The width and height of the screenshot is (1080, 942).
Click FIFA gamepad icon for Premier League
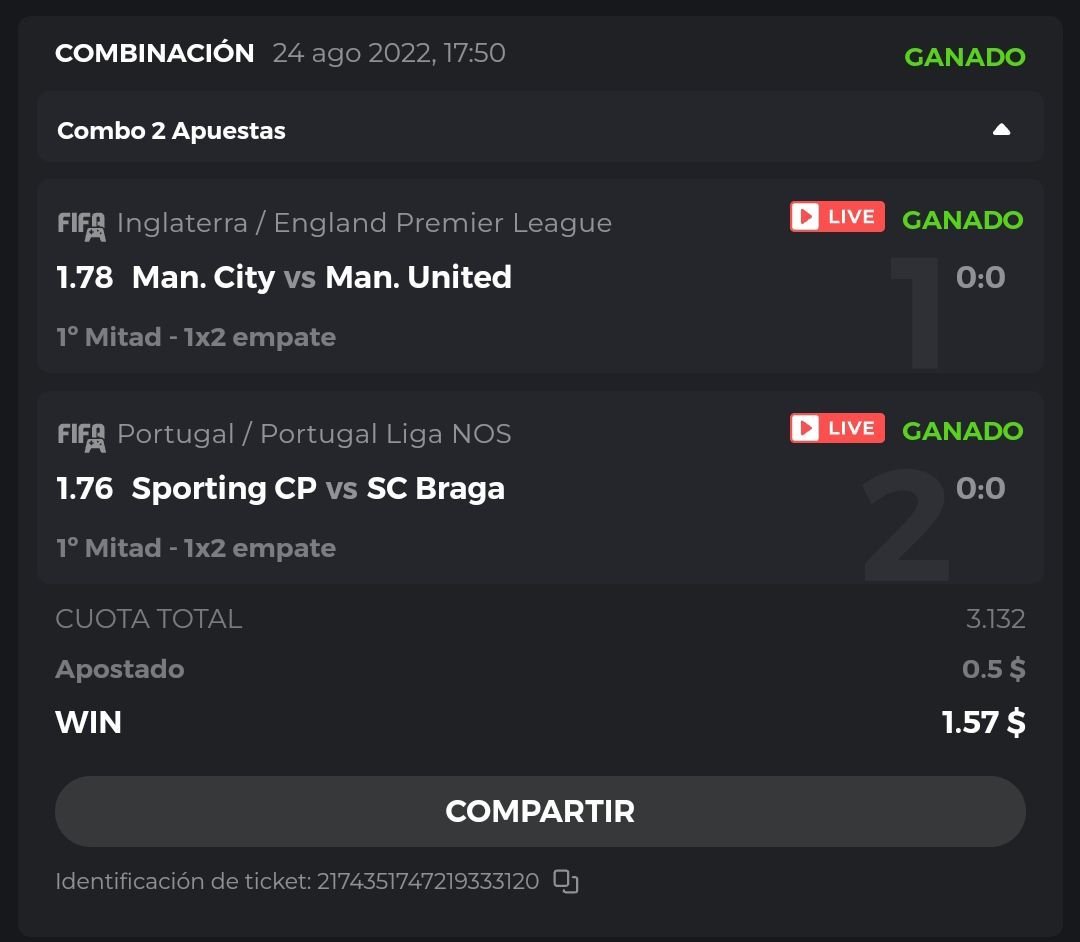click(81, 225)
